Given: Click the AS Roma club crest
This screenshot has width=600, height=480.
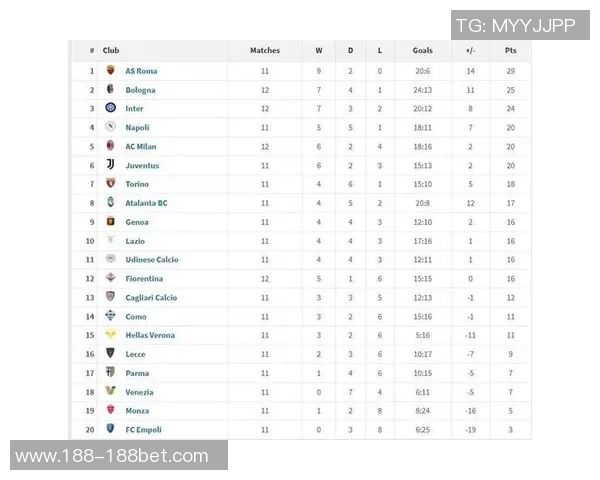Looking at the screenshot, I should tap(110, 71).
